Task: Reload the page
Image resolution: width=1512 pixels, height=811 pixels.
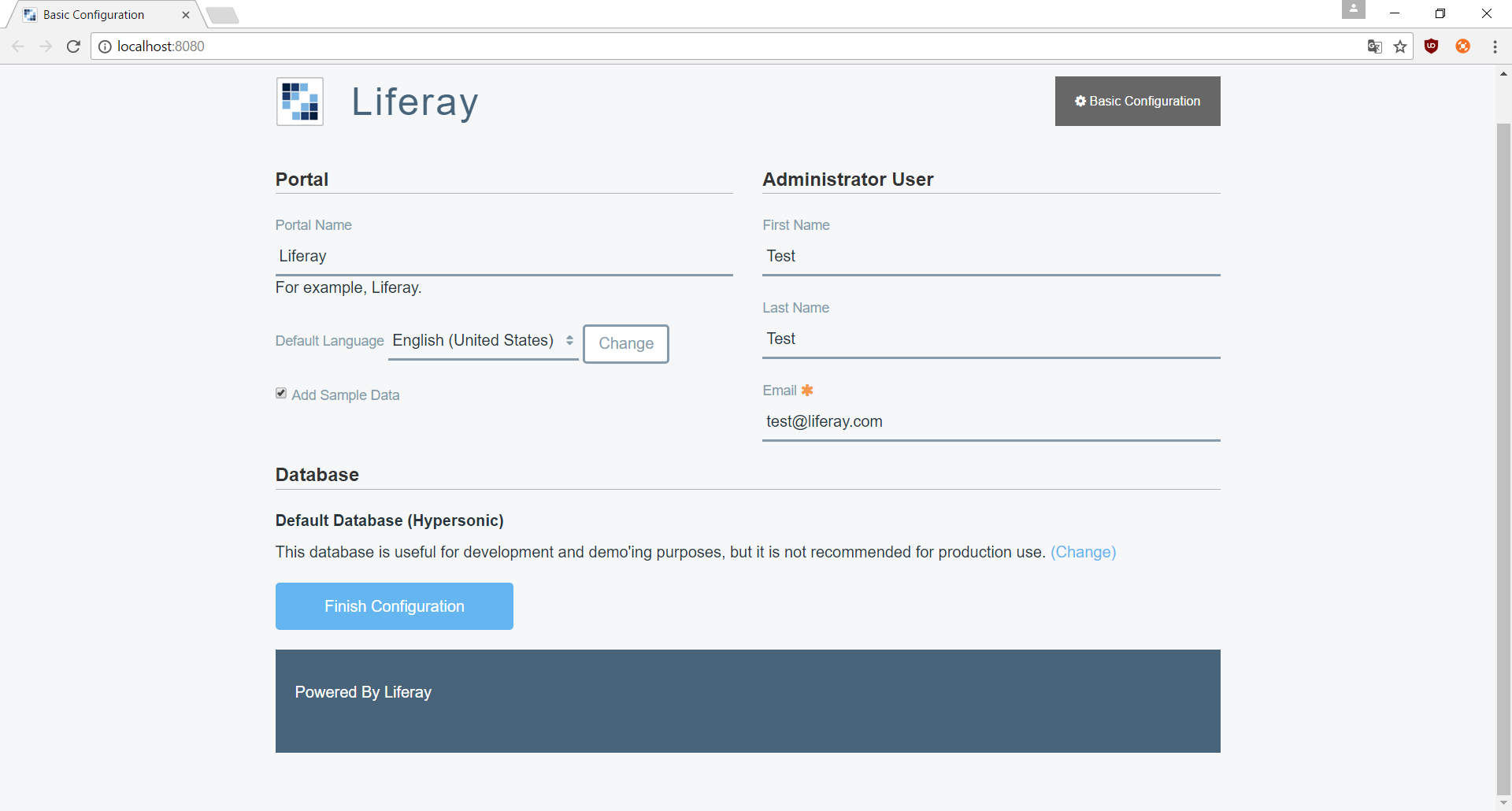Action: (73, 46)
